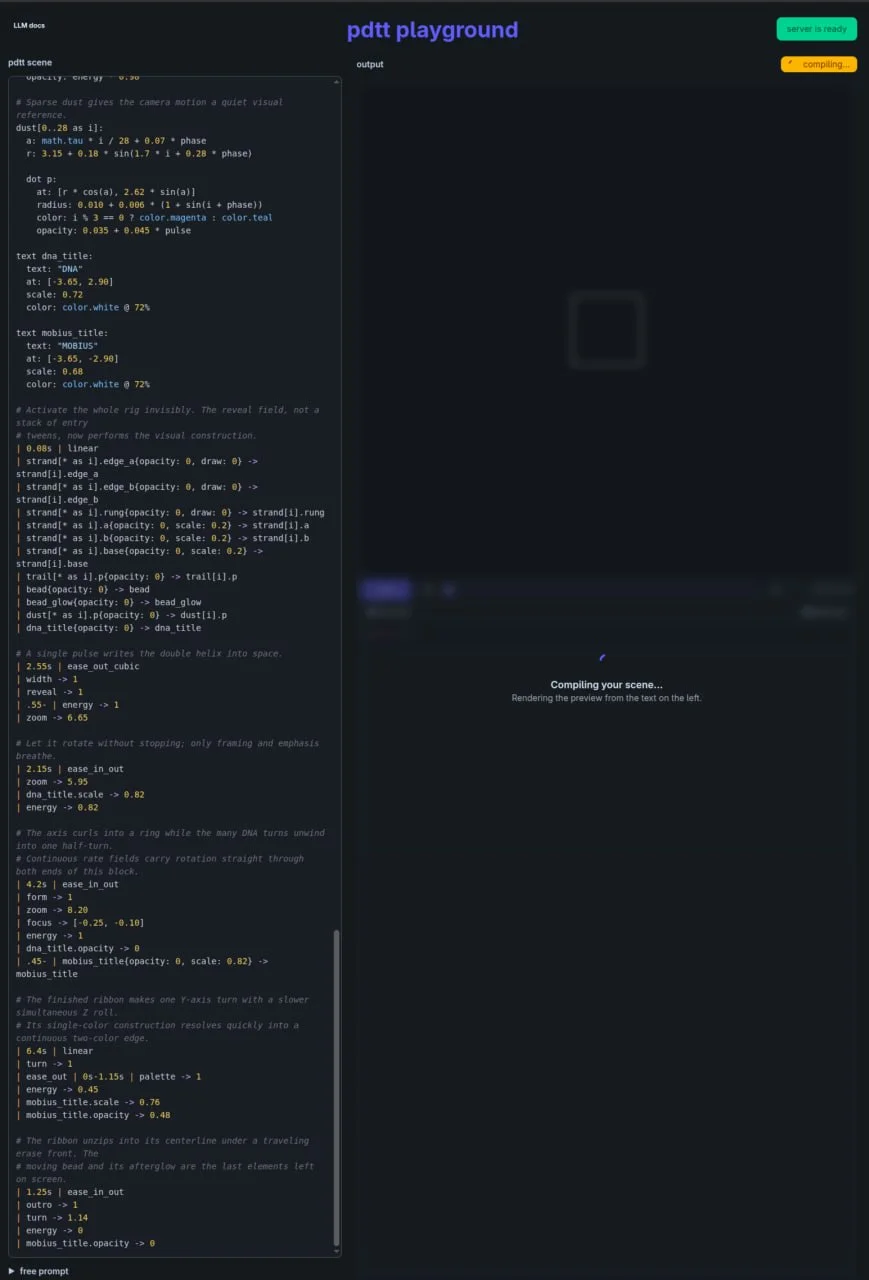The height and width of the screenshot is (1280, 869).
Task: Click the '| 0.08s | linear' line
Action: (x=57, y=449)
